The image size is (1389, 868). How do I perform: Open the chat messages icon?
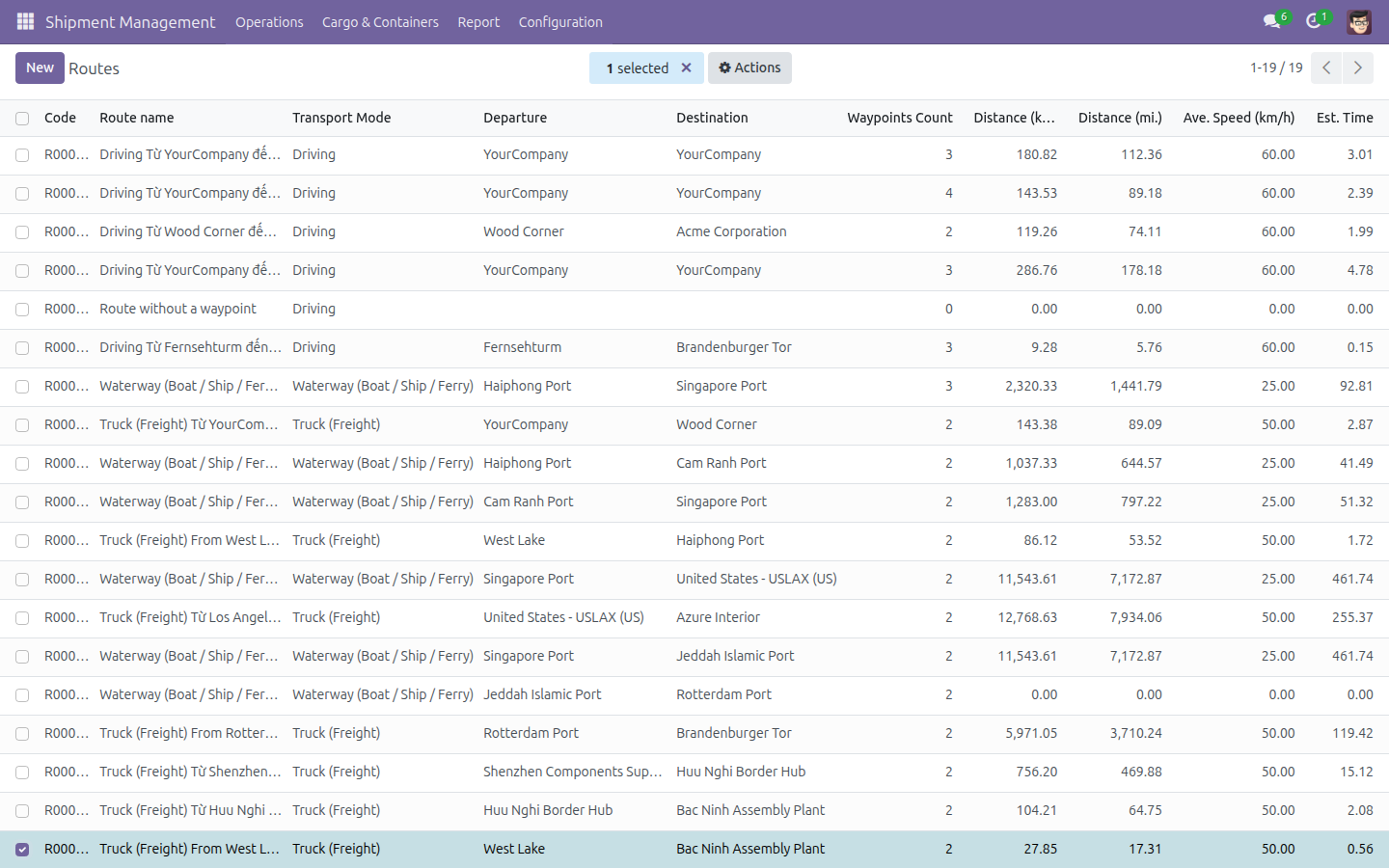pyautogui.click(x=1271, y=21)
